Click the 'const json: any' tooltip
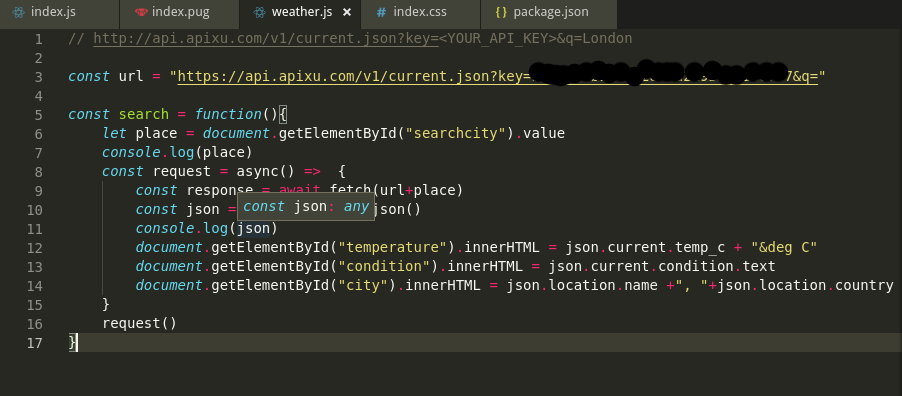902x396 pixels. pyautogui.click(x=306, y=207)
